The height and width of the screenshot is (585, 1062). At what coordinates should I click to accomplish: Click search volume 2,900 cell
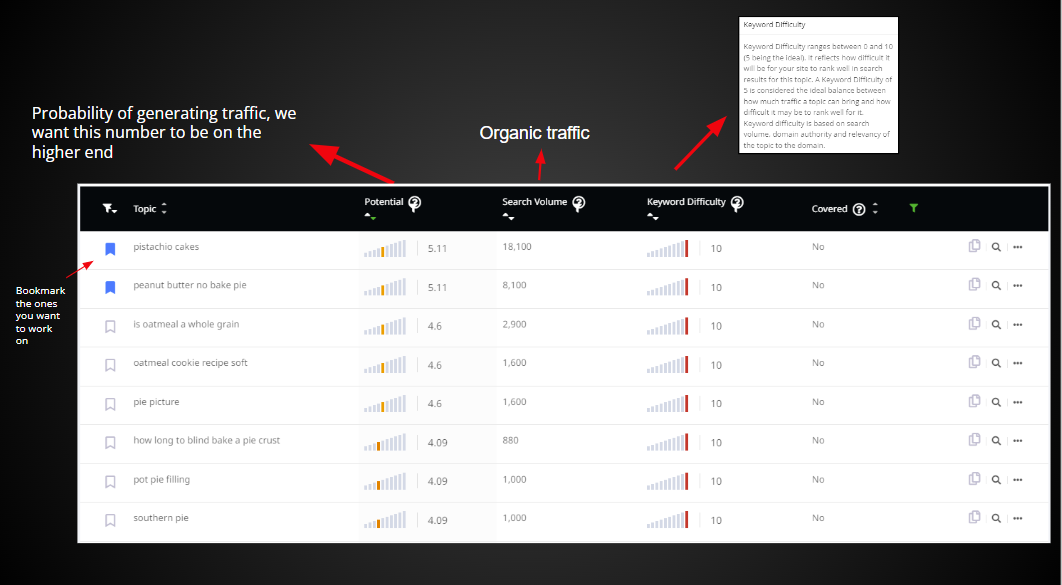(x=514, y=324)
